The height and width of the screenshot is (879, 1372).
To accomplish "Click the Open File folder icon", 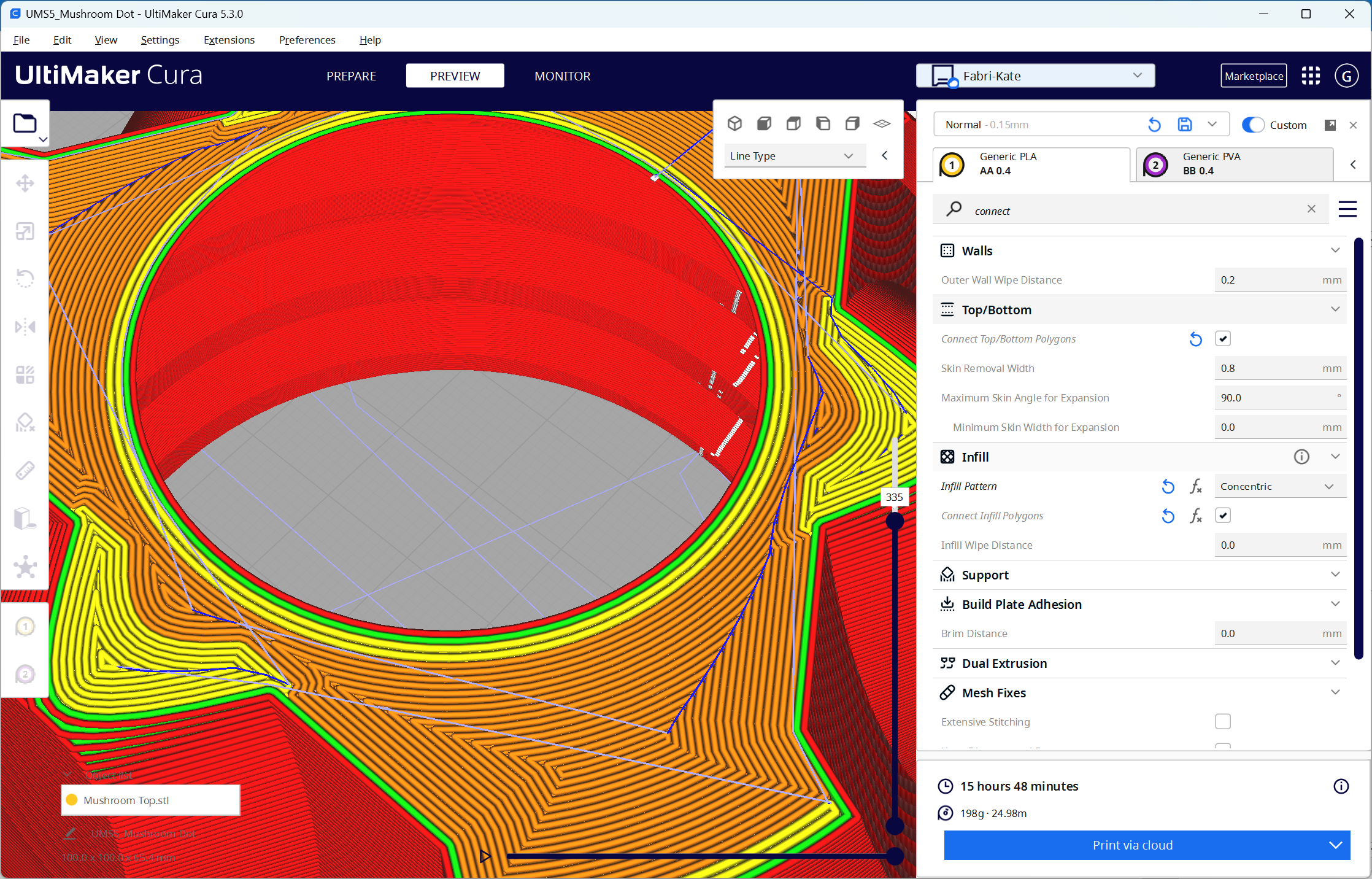I will coord(25,123).
